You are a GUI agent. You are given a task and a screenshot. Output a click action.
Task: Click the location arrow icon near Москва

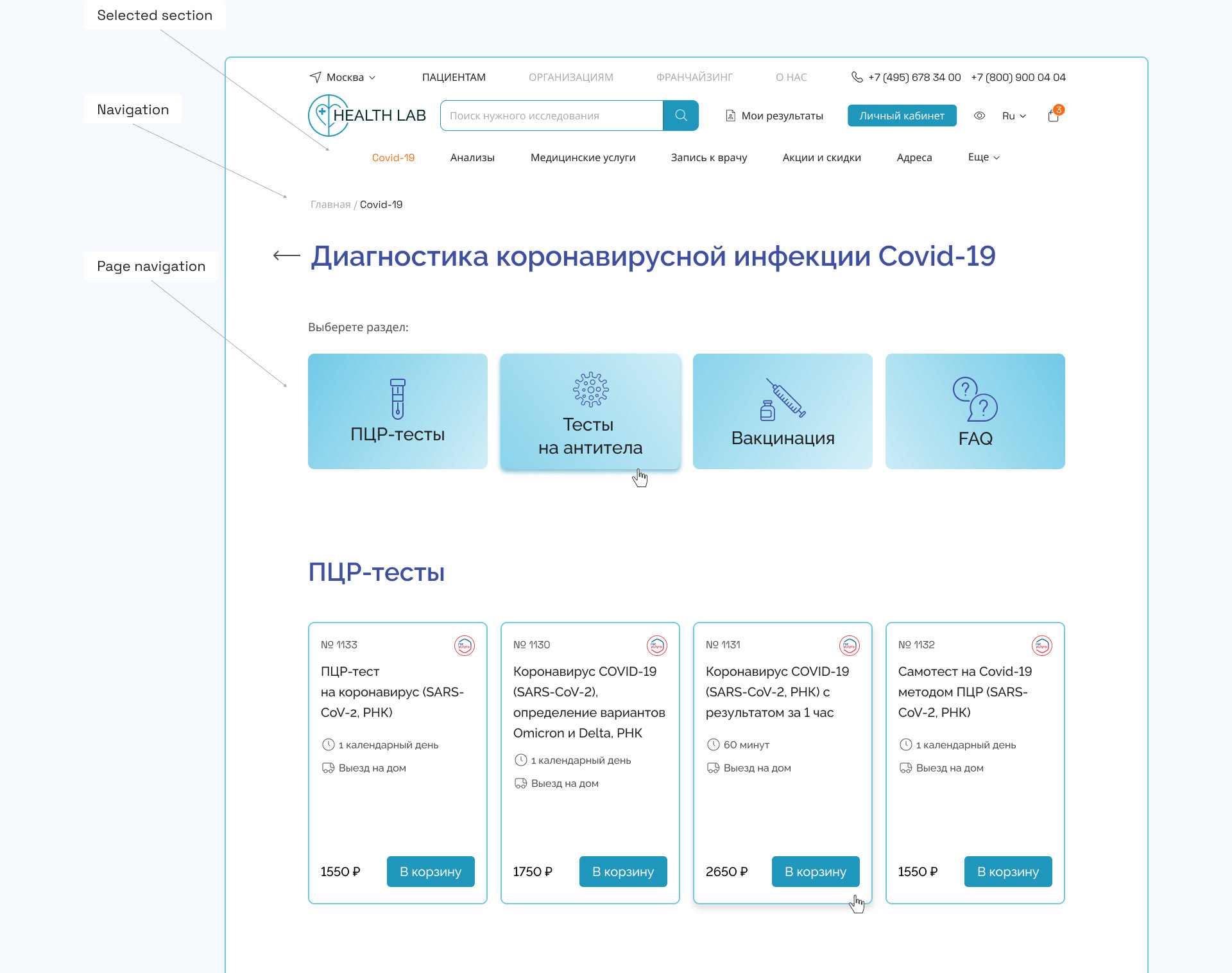(315, 77)
